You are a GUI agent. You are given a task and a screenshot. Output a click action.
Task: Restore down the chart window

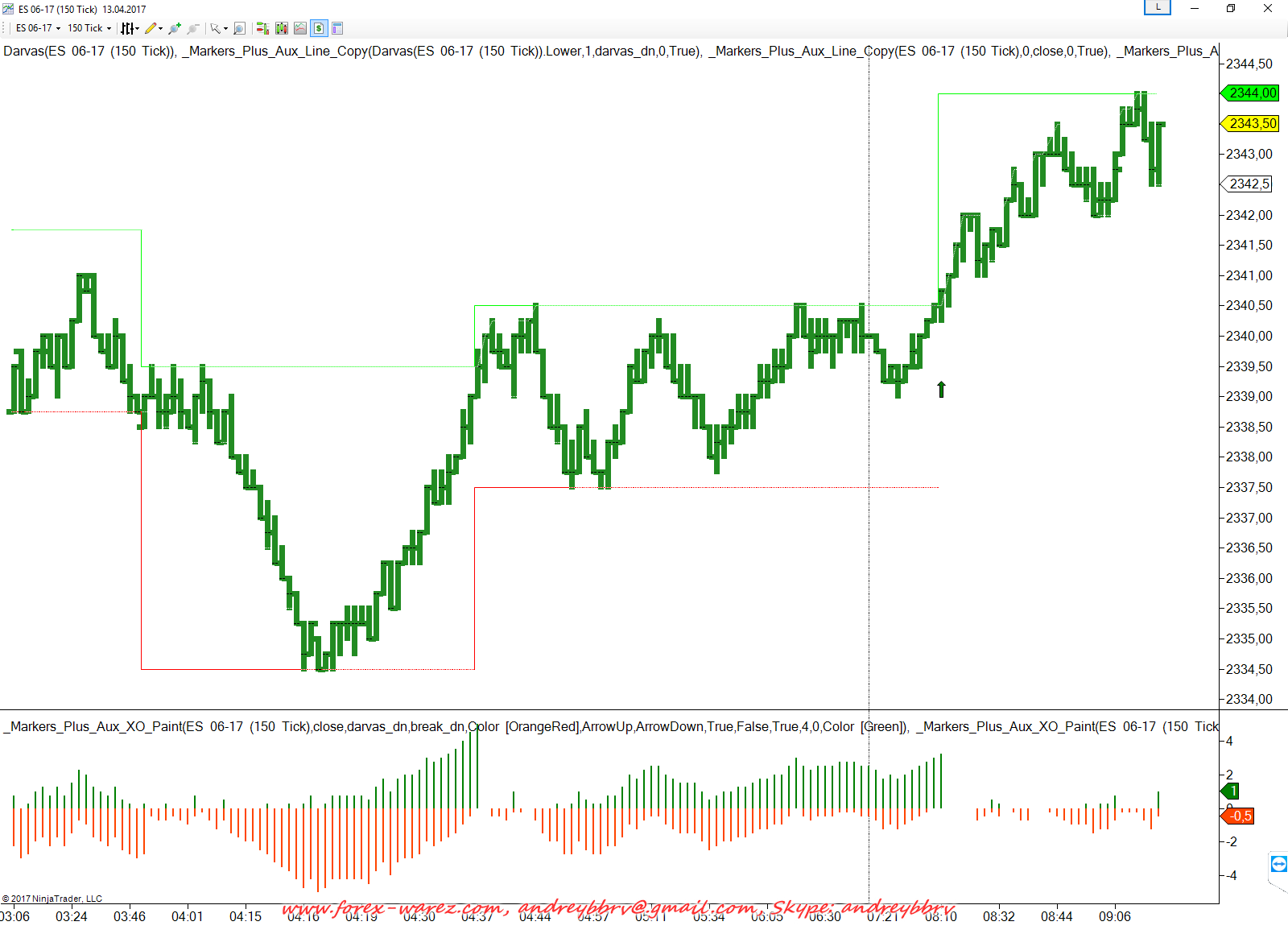point(1231,8)
